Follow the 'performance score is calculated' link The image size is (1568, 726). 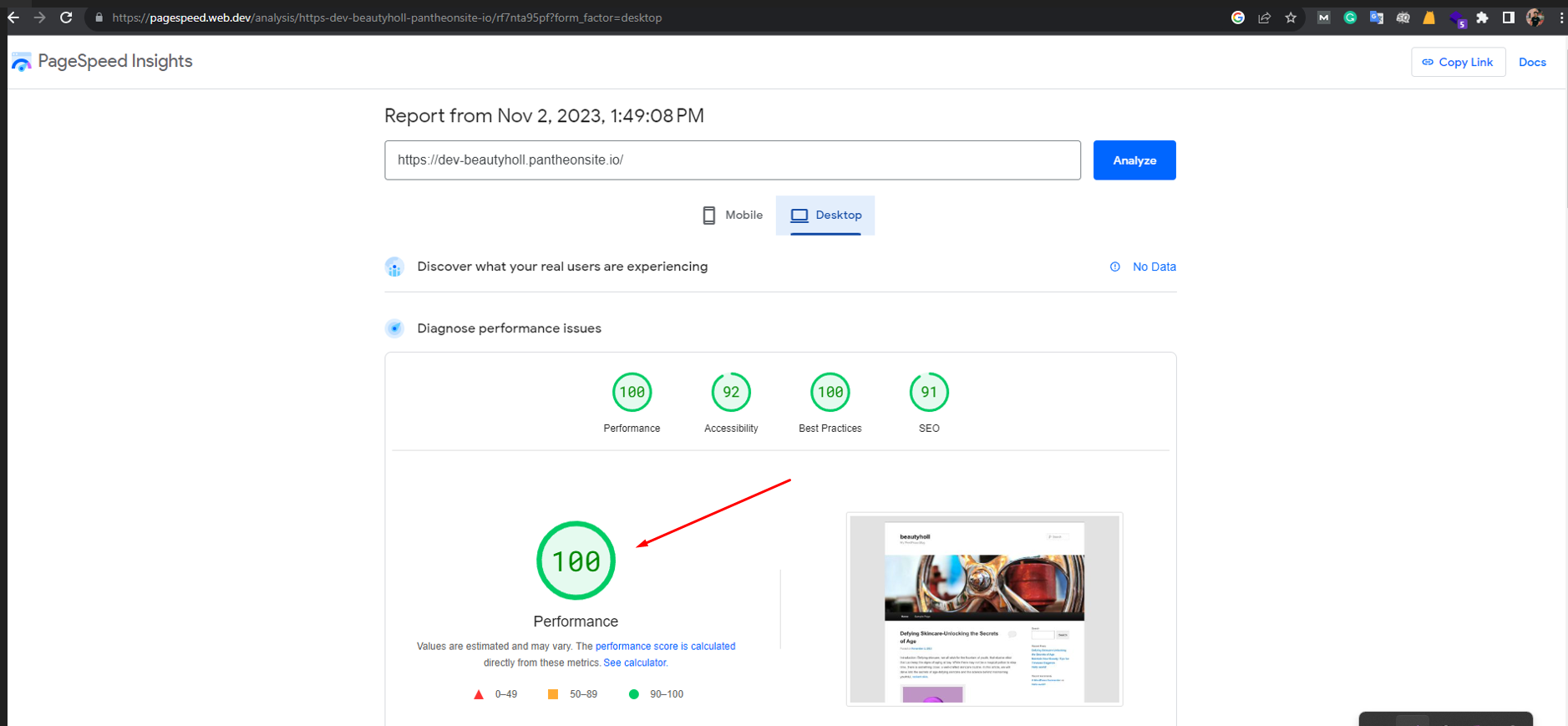[x=665, y=647]
